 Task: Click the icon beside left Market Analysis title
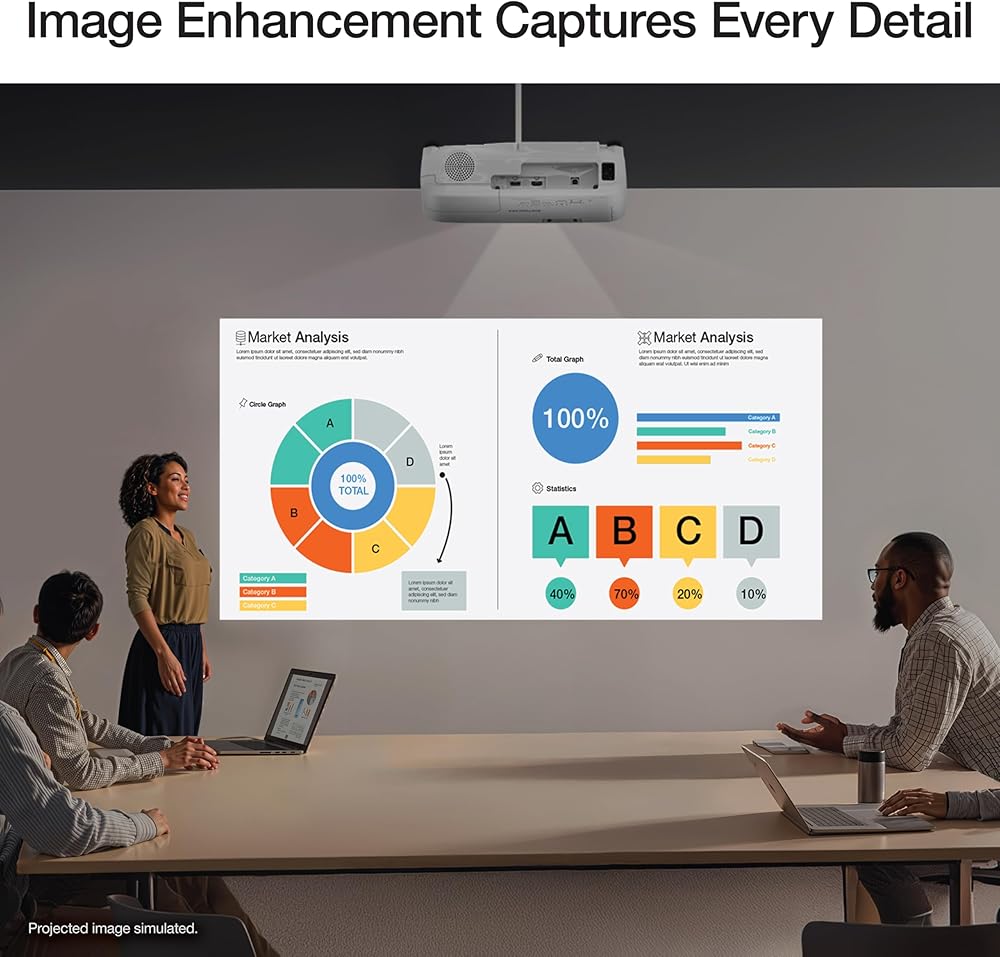(240, 338)
